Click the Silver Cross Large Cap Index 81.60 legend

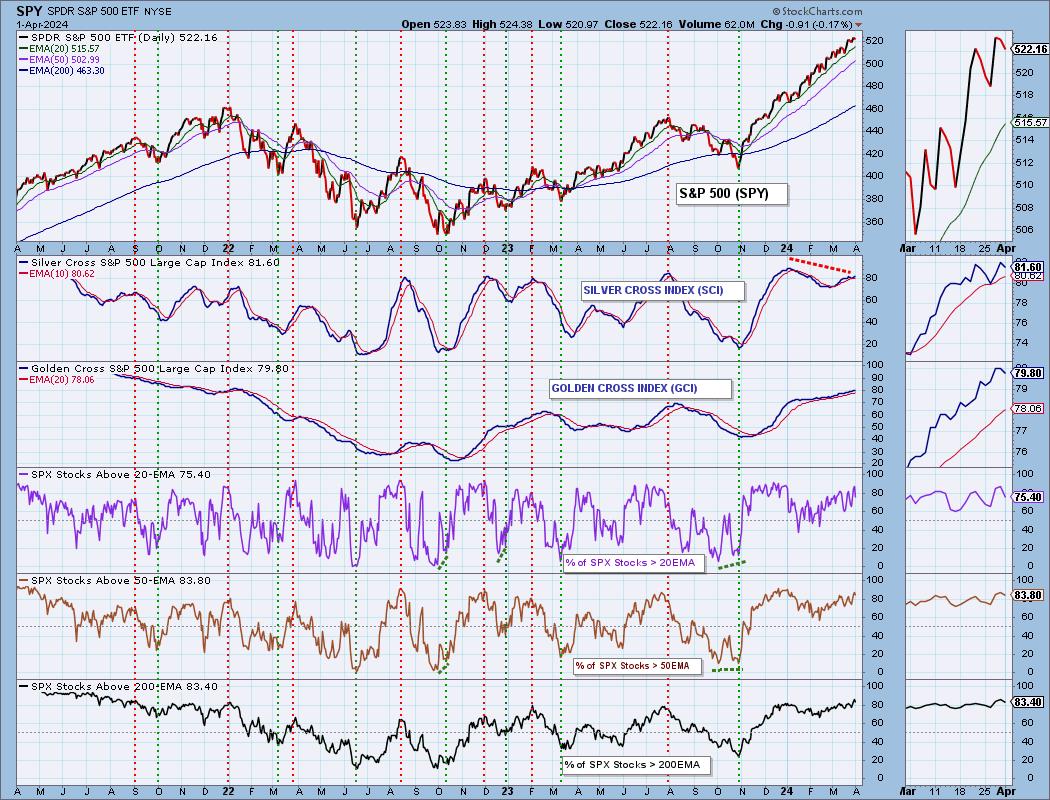click(x=149, y=262)
